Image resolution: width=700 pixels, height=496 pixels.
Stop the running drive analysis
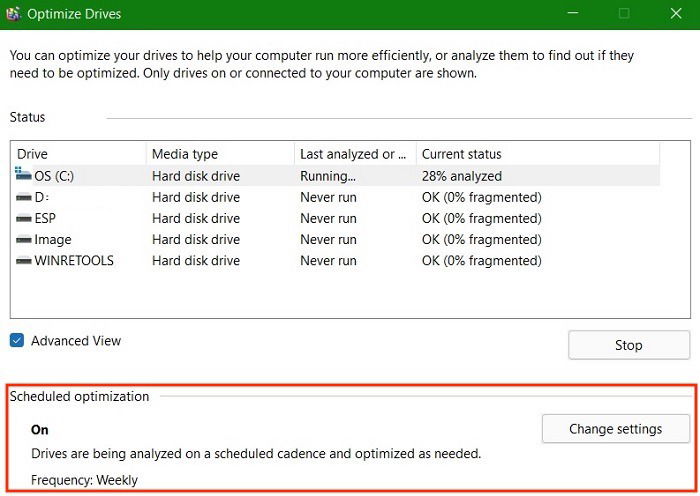[x=629, y=345]
